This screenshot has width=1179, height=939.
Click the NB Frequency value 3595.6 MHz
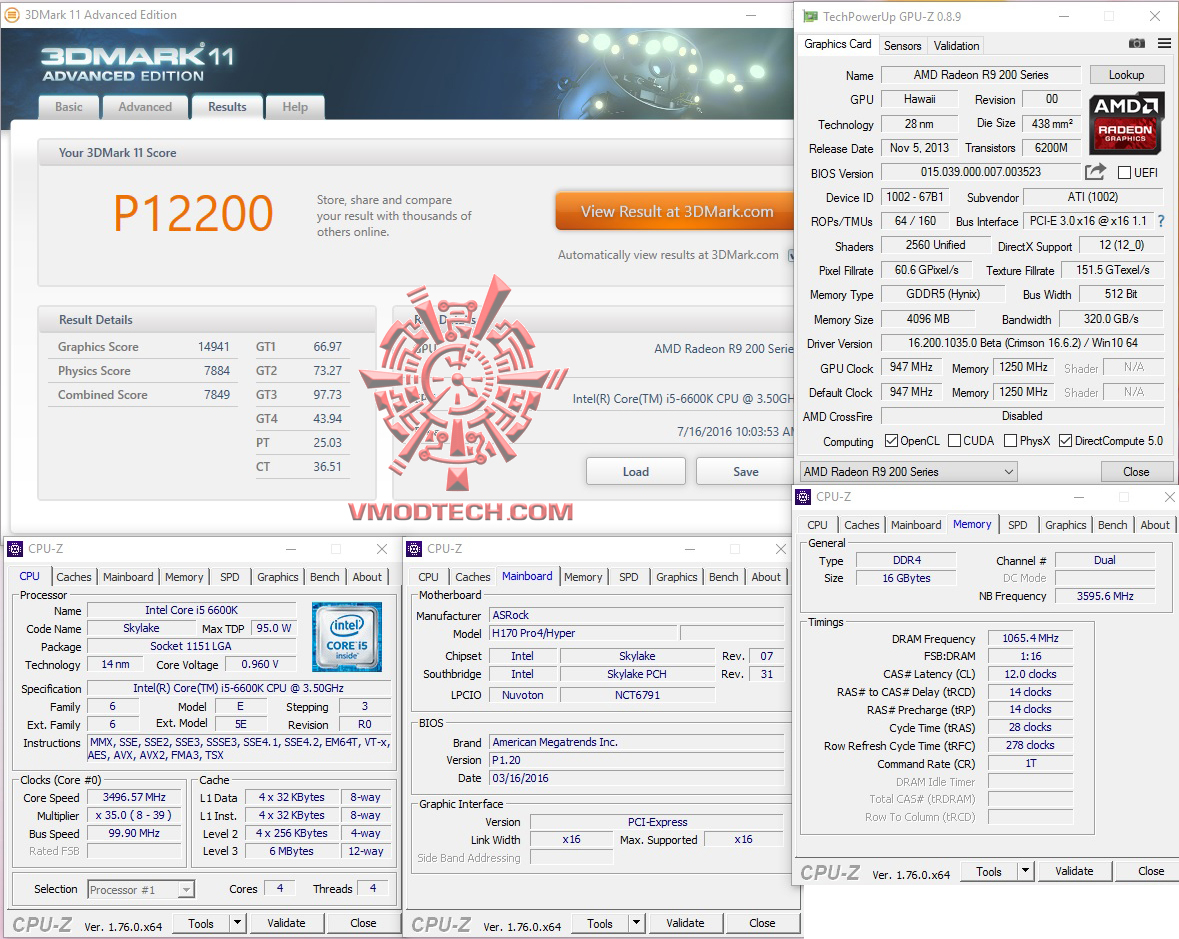pos(1105,595)
